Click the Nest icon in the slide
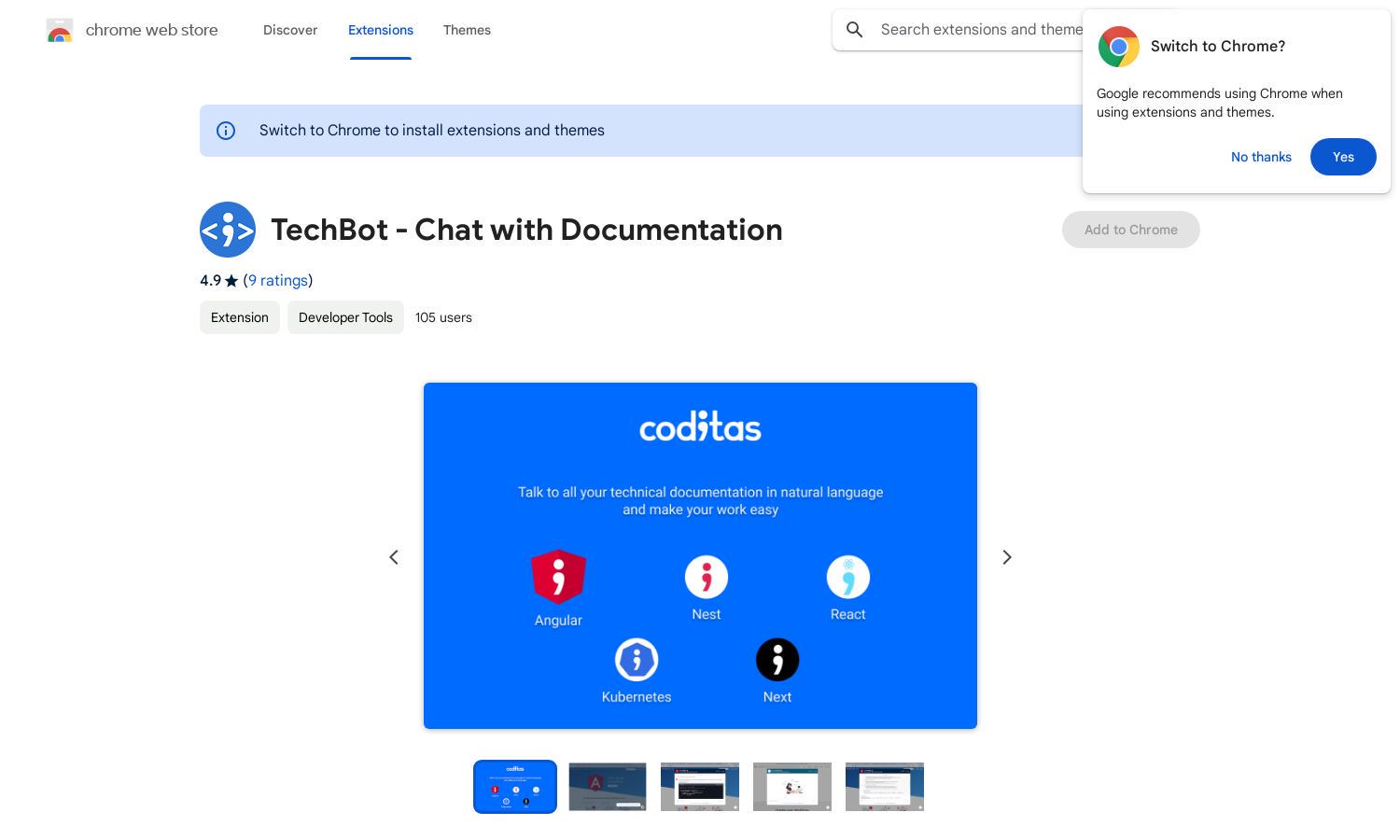This screenshot has height=840, width=1400. [x=707, y=577]
